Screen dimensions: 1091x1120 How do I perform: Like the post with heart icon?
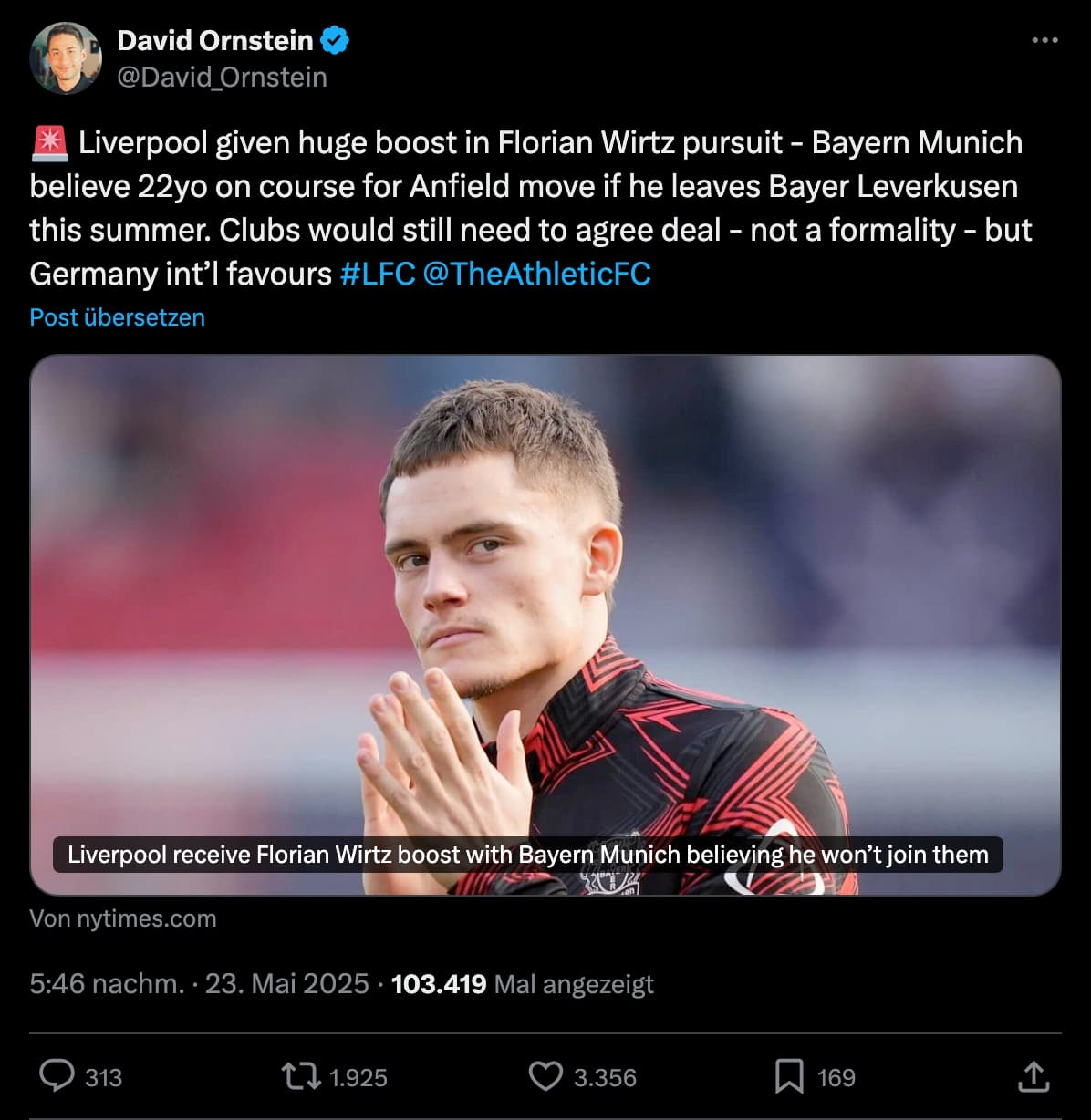[545, 1076]
